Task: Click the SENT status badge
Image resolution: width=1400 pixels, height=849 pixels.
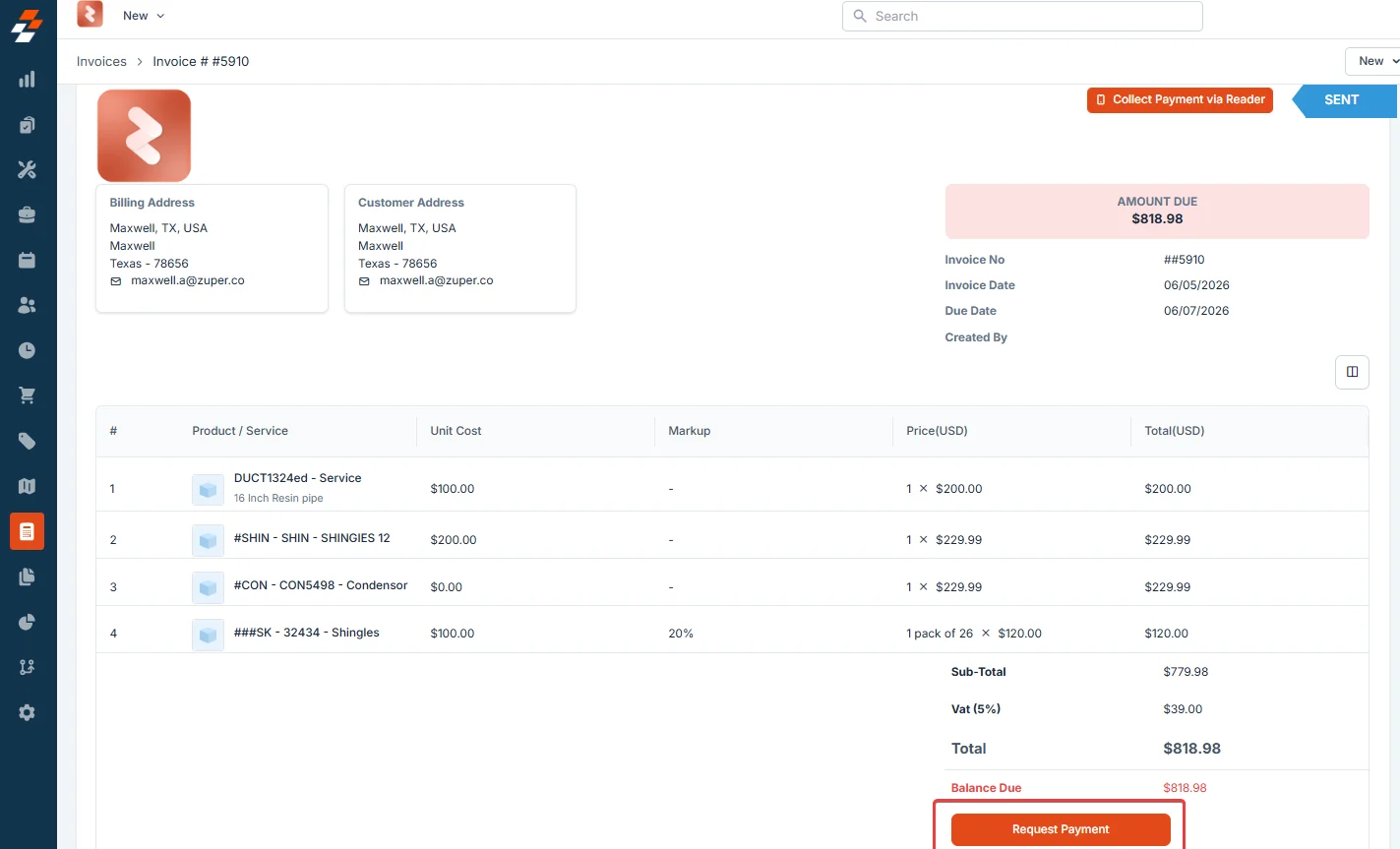Action: (x=1344, y=100)
